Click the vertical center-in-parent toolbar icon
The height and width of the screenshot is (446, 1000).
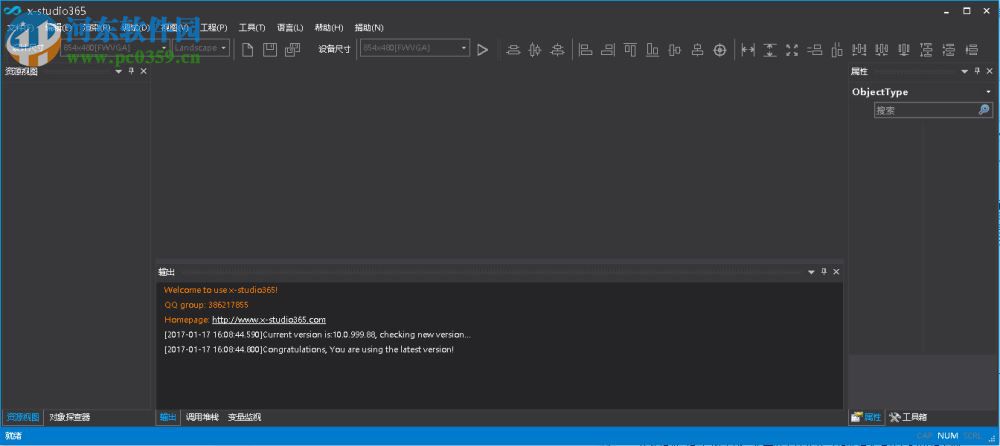(535, 50)
